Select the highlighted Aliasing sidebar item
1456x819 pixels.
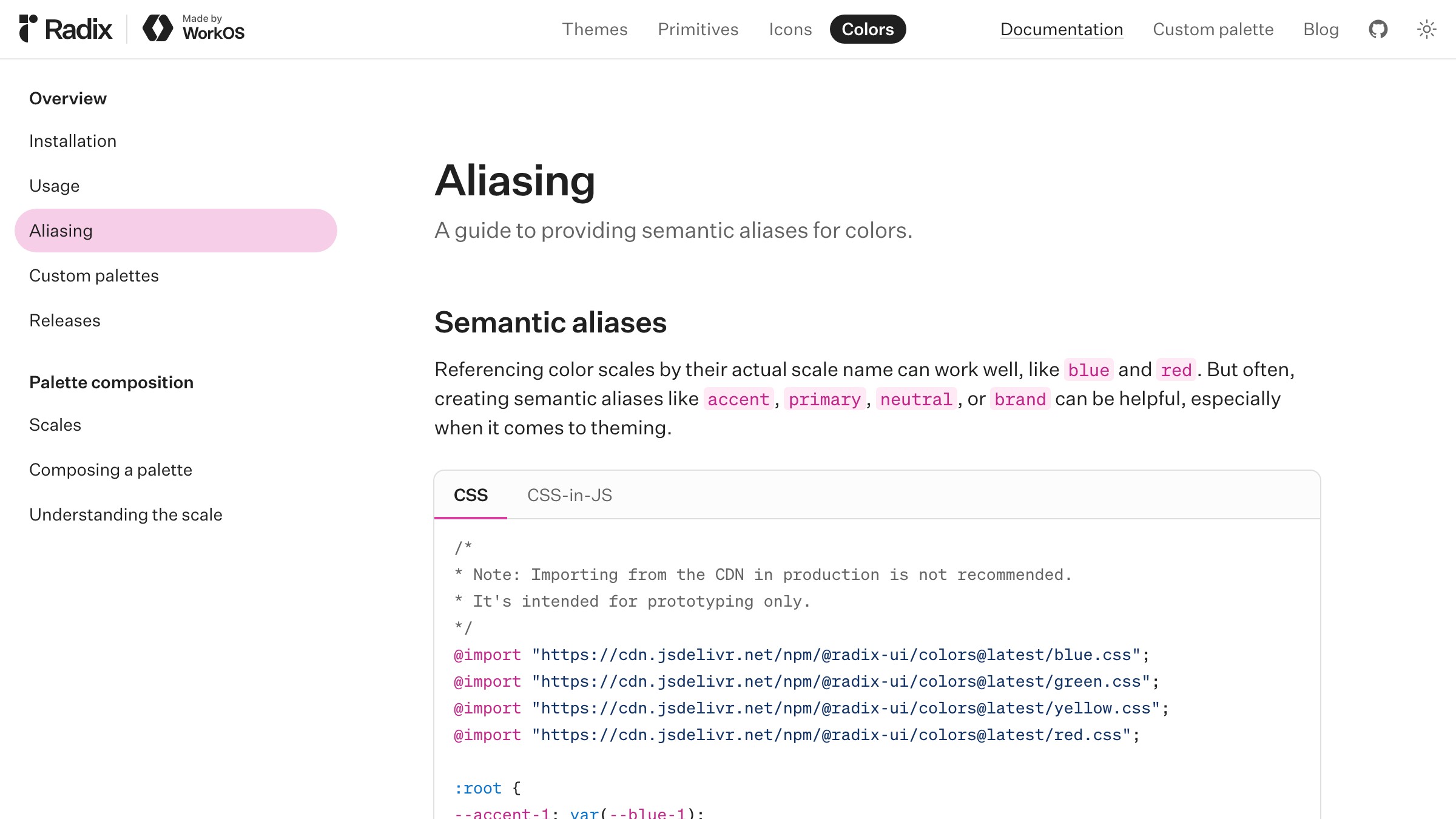61,230
